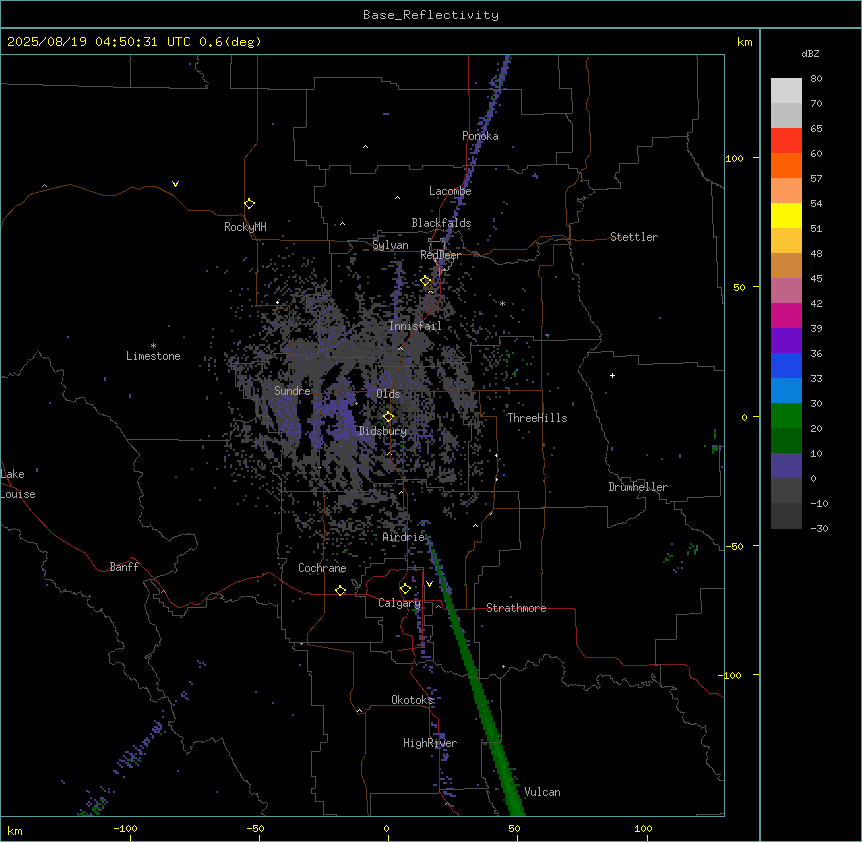Click the Cochrane city label
862x842 pixels.
click(322, 568)
